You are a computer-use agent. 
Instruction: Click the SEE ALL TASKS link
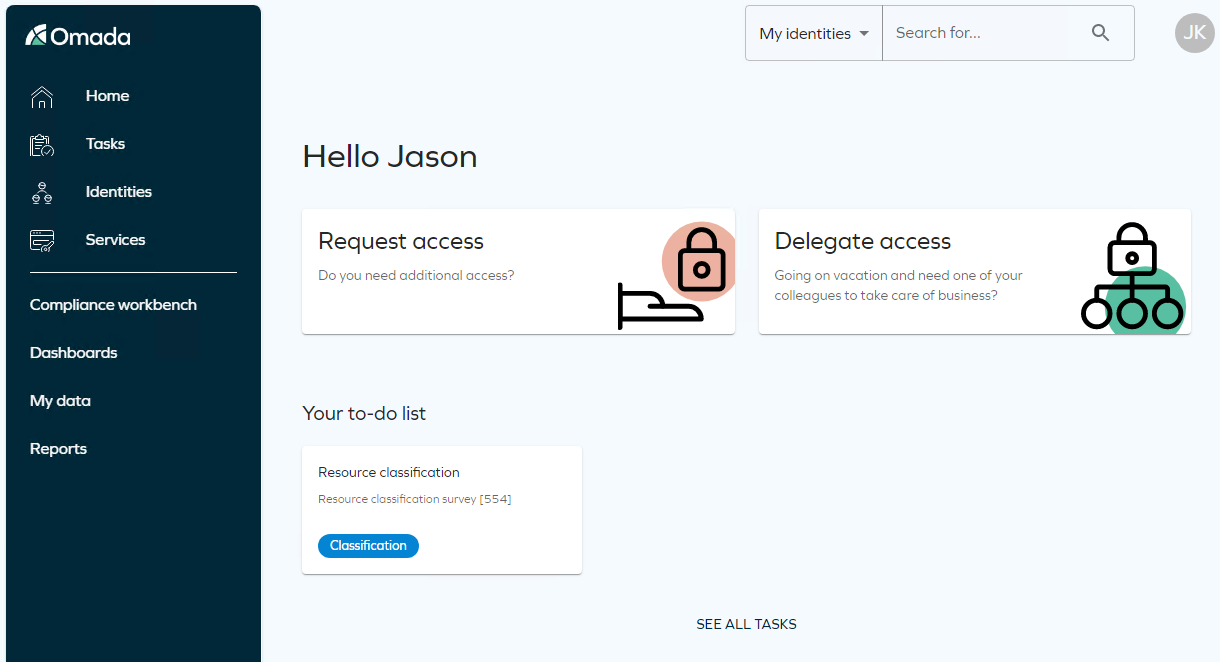click(x=746, y=624)
